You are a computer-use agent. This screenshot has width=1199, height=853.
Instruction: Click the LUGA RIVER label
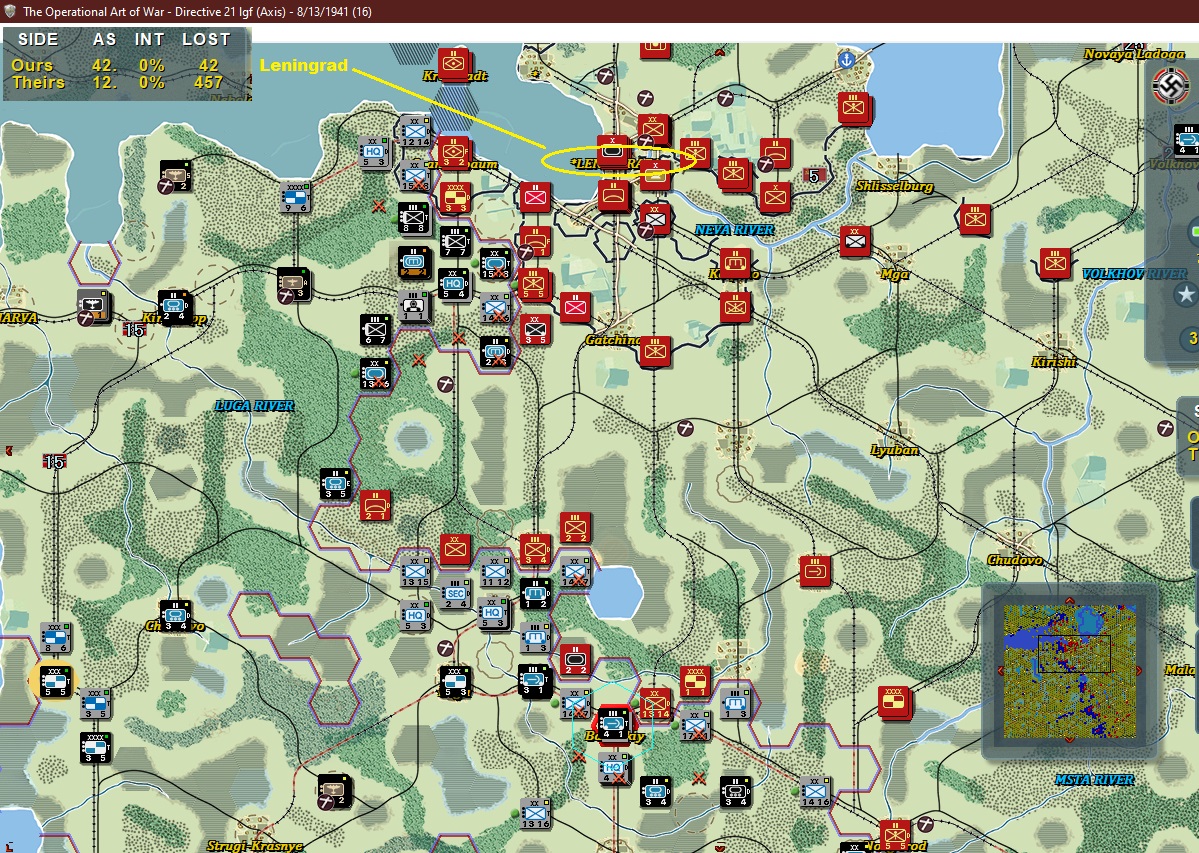(255, 406)
